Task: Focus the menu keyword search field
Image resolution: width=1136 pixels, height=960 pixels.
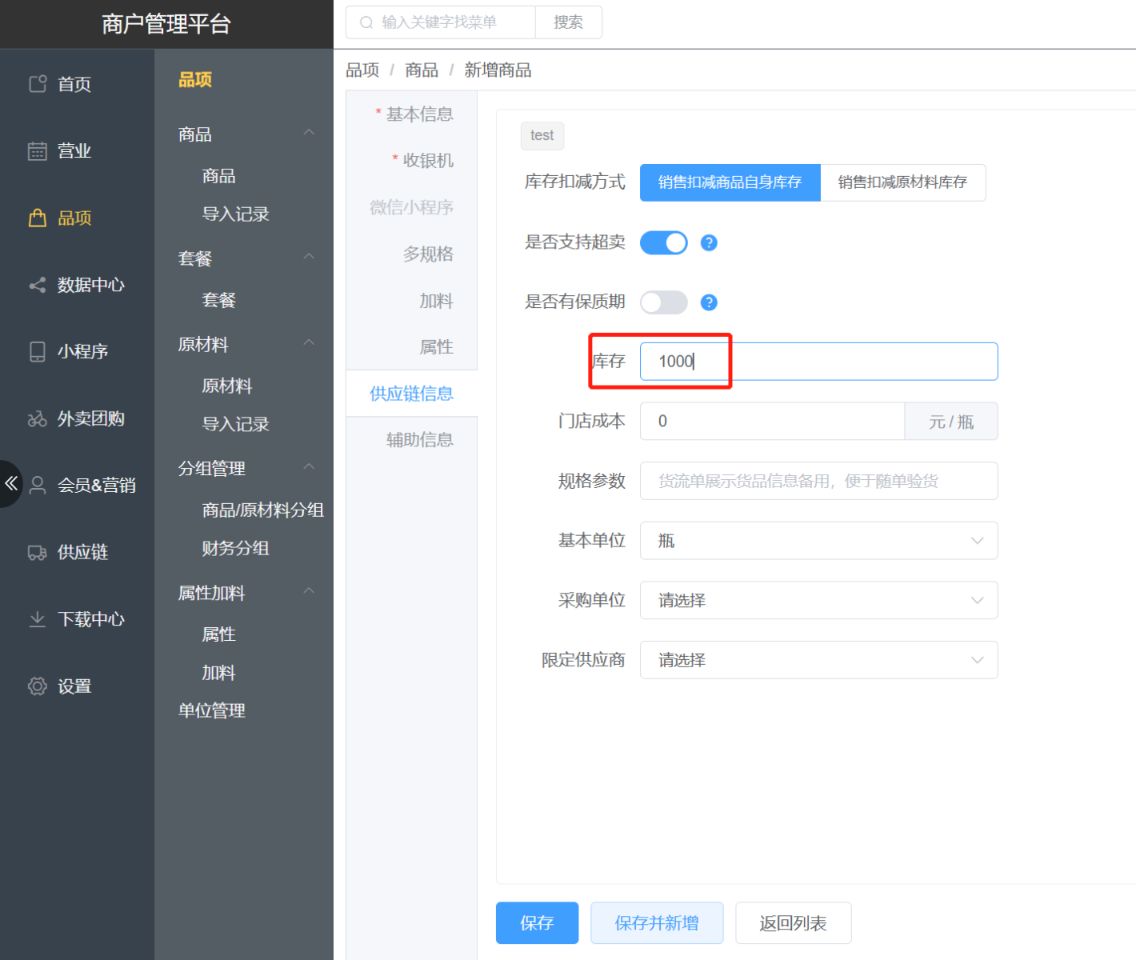Action: pyautogui.click(x=440, y=22)
